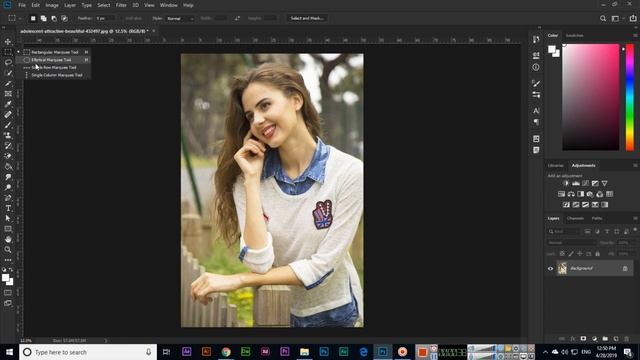
Task: Toggle the layer filter on/off switch
Action: [635, 229]
